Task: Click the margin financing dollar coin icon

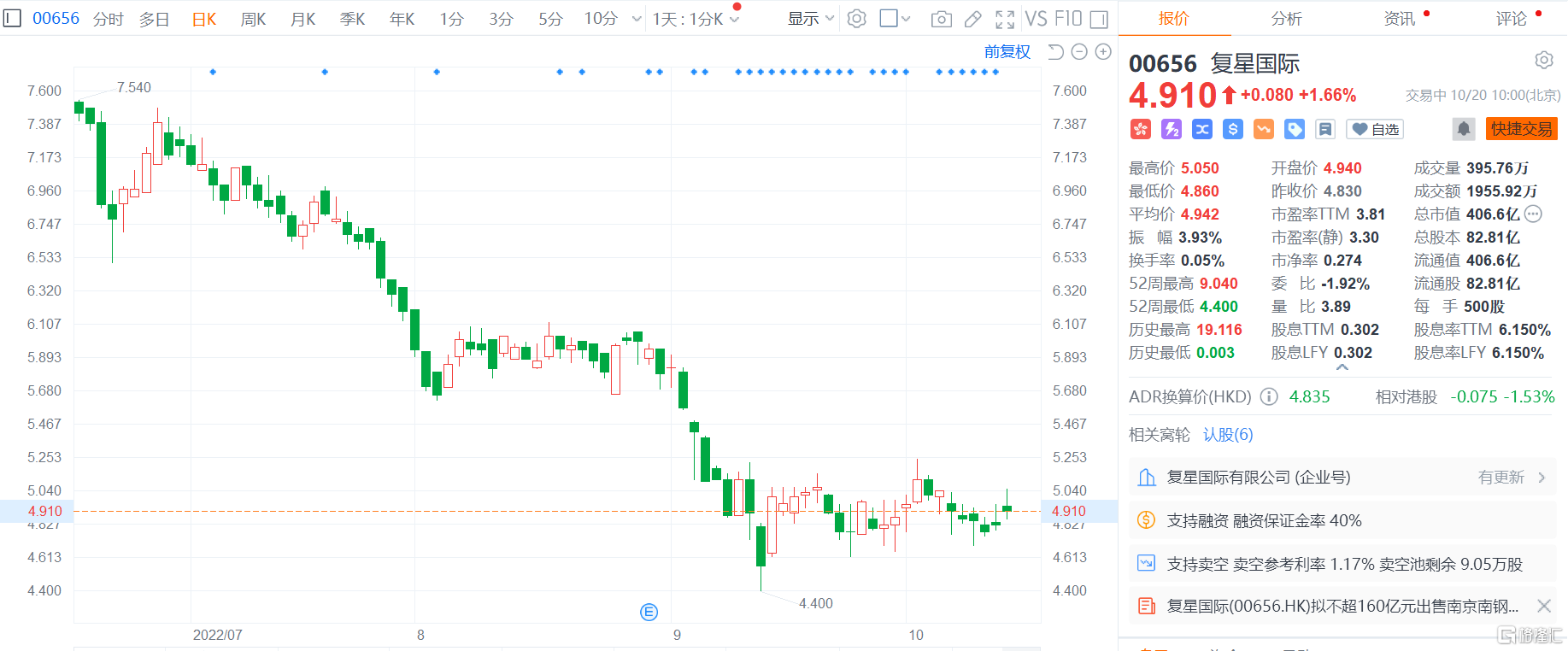Action: [x=1147, y=520]
